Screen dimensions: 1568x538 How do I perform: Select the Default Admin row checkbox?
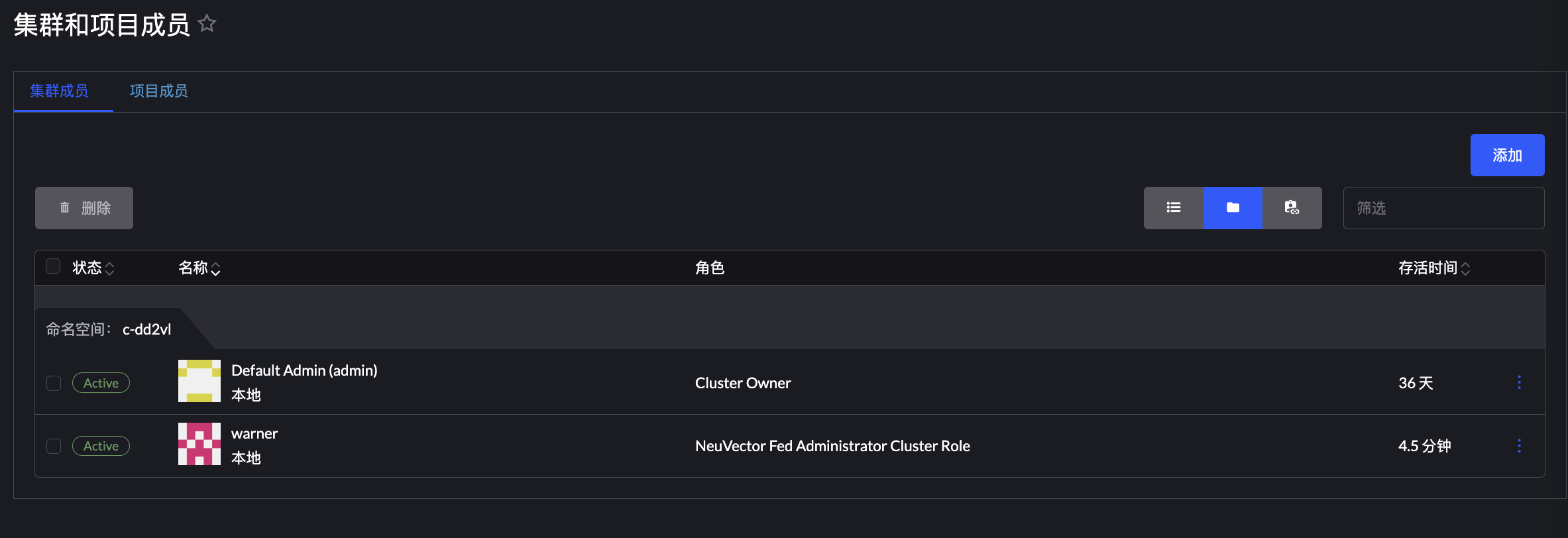(53, 382)
